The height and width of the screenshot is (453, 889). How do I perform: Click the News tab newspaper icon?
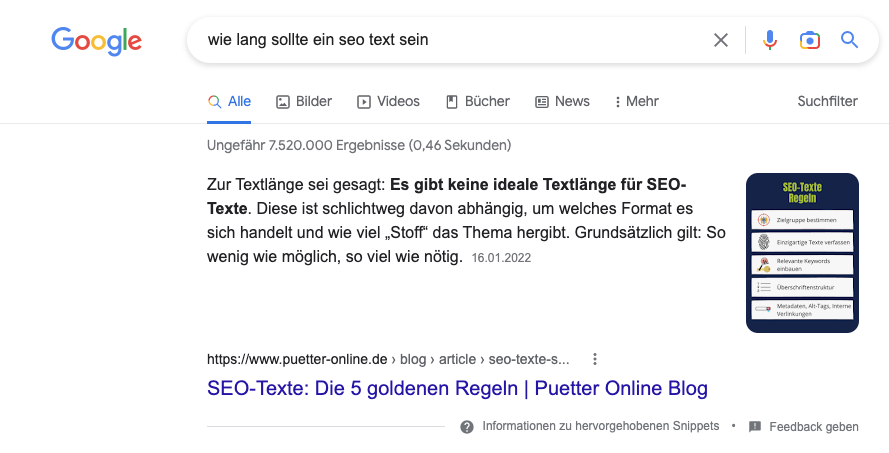542,102
